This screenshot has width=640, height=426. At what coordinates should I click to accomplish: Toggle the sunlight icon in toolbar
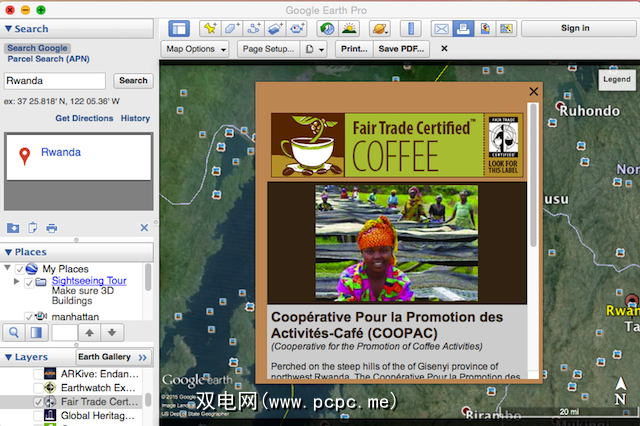click(351, 29)
